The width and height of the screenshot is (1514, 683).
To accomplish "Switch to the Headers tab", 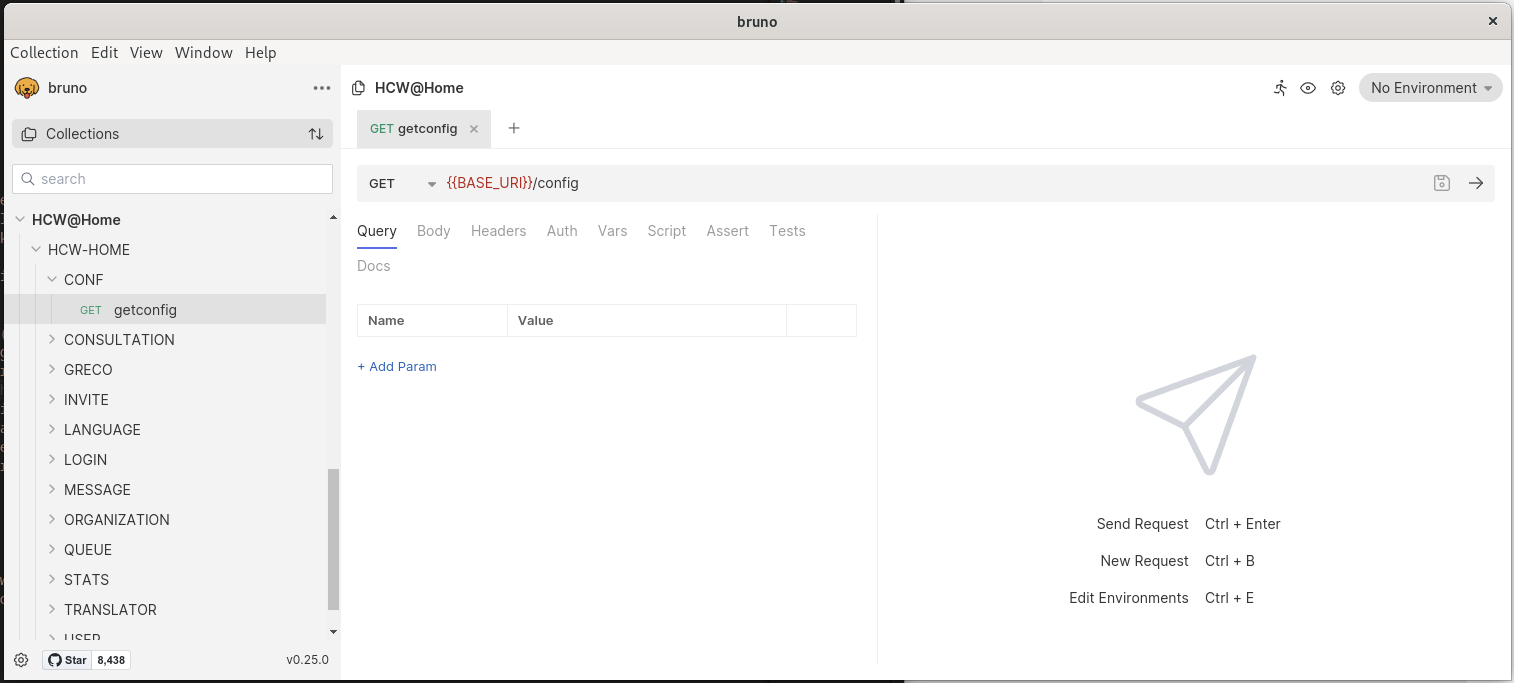I will [498, 231].
